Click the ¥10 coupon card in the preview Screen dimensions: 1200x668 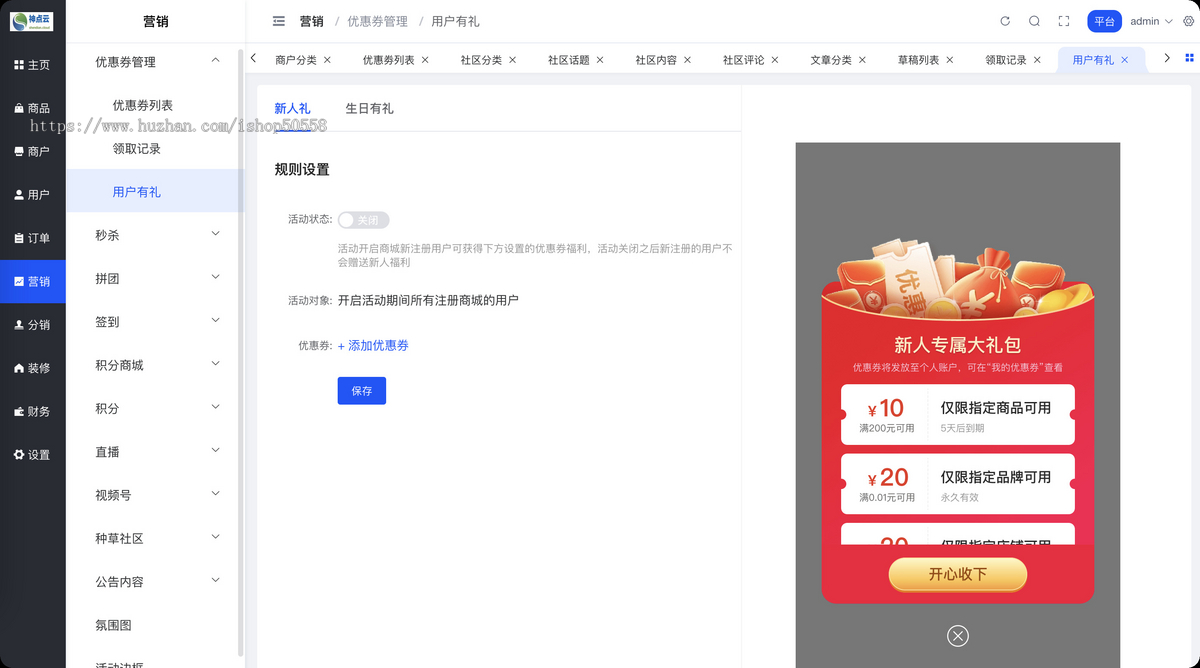point(958,415)
